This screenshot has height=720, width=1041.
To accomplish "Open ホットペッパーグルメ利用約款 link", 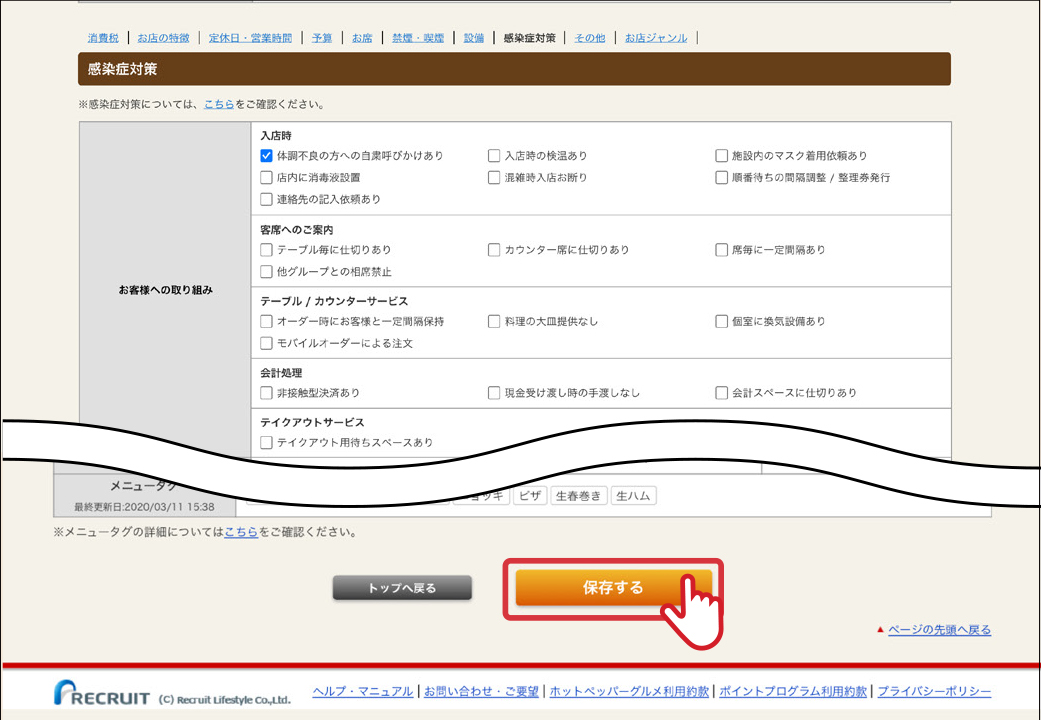I will click(629, 691).
